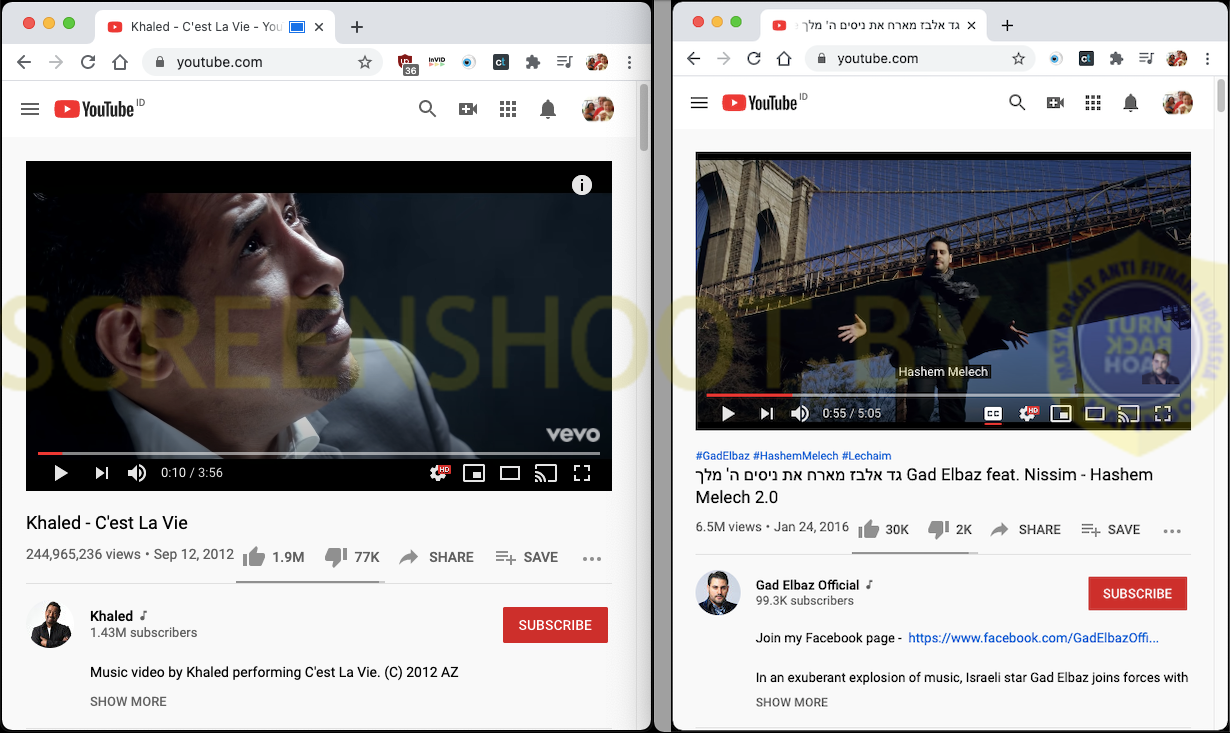Screen dimensions: 1230x733
Task: Skip to next video in Khaled player
Action: click(x=101, y=473)
